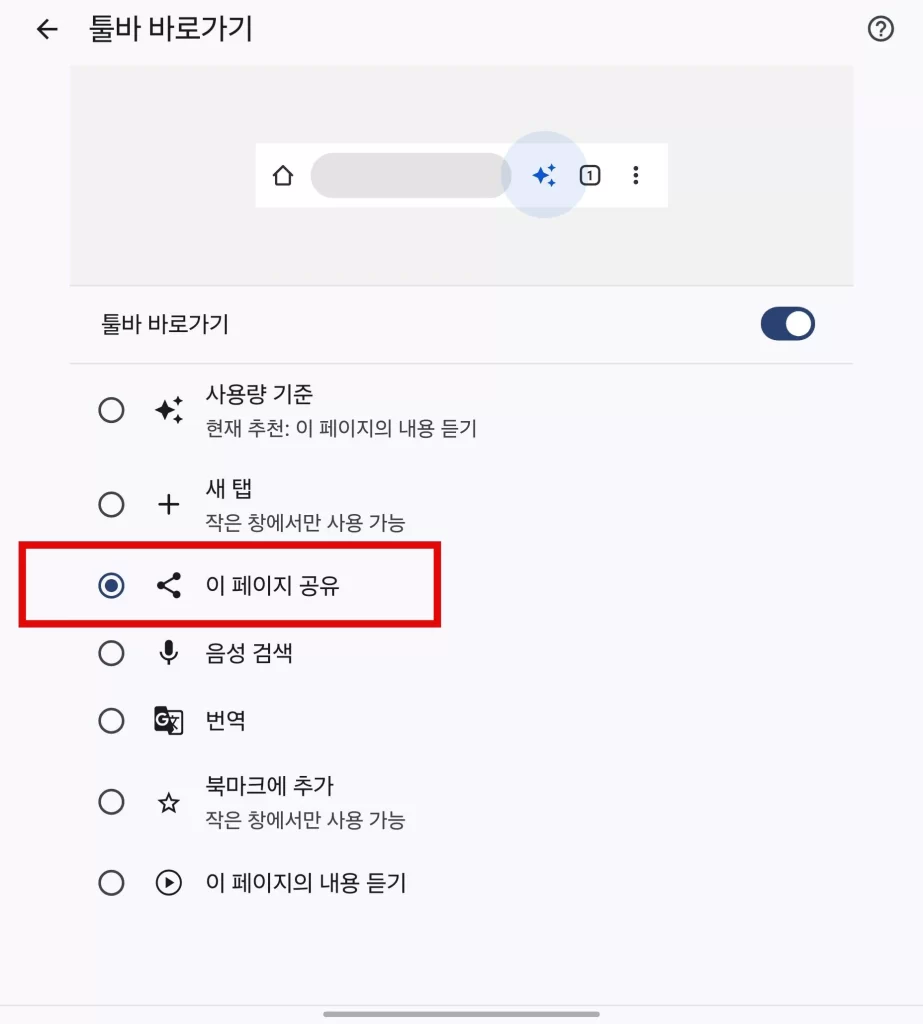Click the address bar in the toolbar preview
923x1024 pixels.
(x=410, y=175)
